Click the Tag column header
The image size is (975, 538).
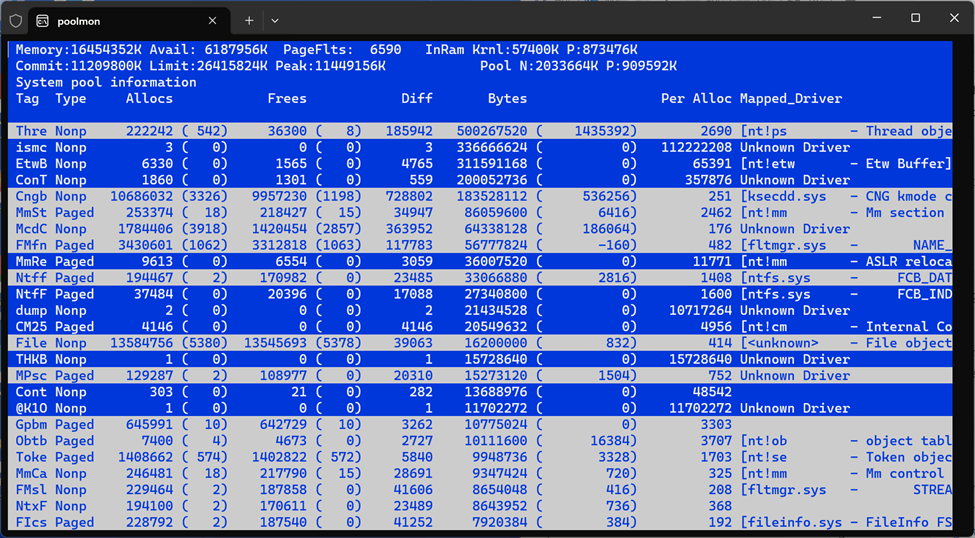(x=27, y=98)
